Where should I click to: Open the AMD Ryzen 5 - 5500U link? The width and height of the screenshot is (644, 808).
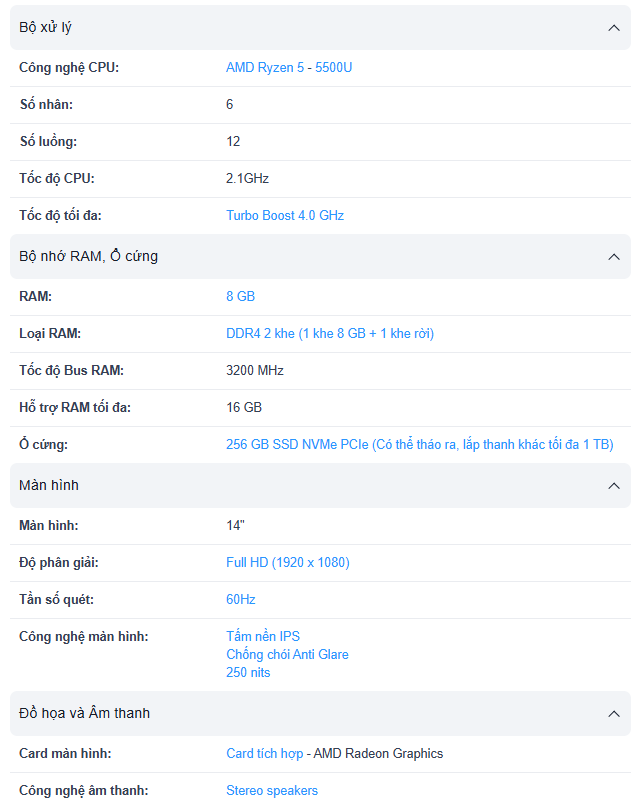pos(289,68)
